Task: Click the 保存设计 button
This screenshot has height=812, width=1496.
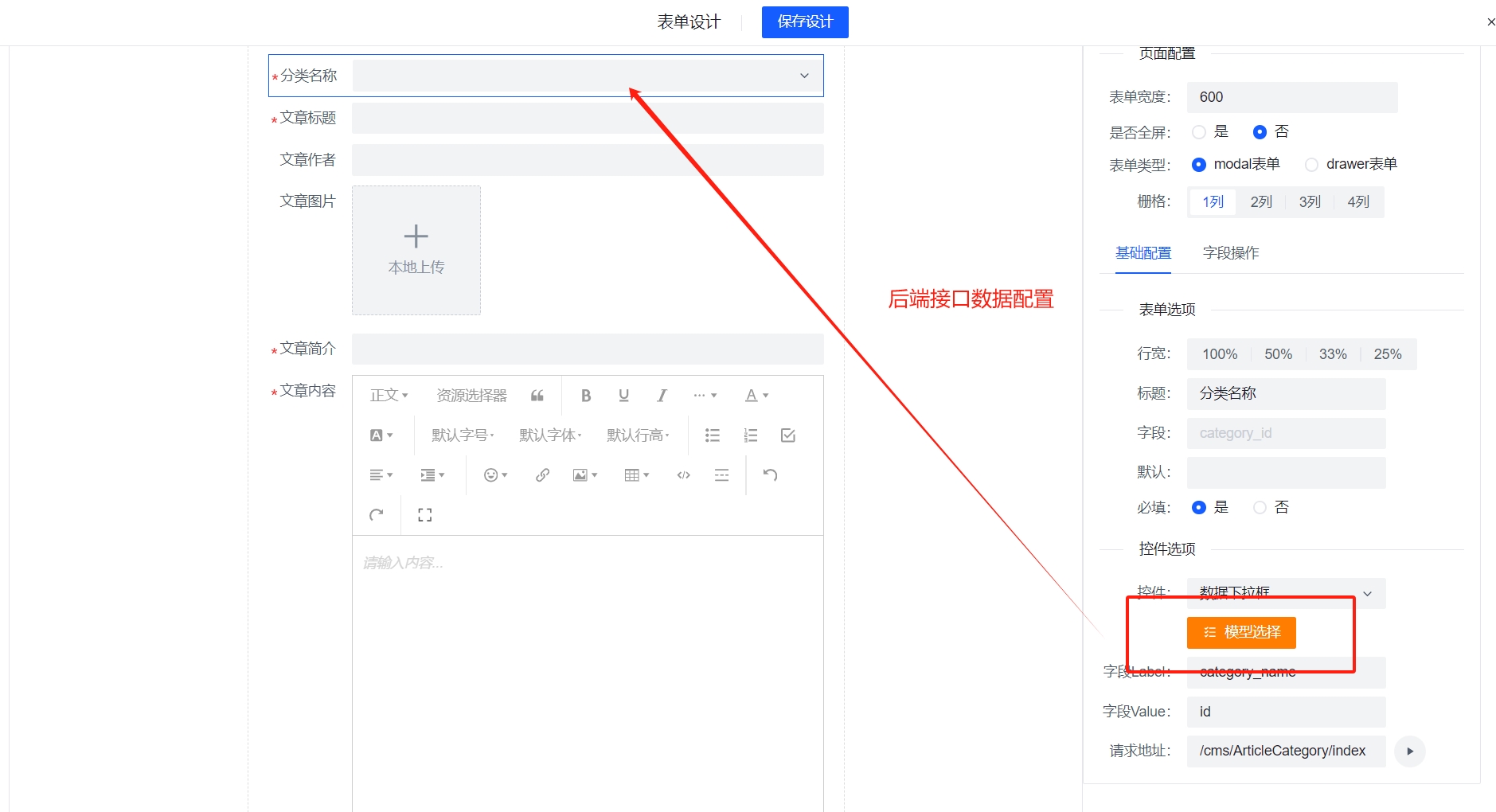Action: [x=804, y=22]
